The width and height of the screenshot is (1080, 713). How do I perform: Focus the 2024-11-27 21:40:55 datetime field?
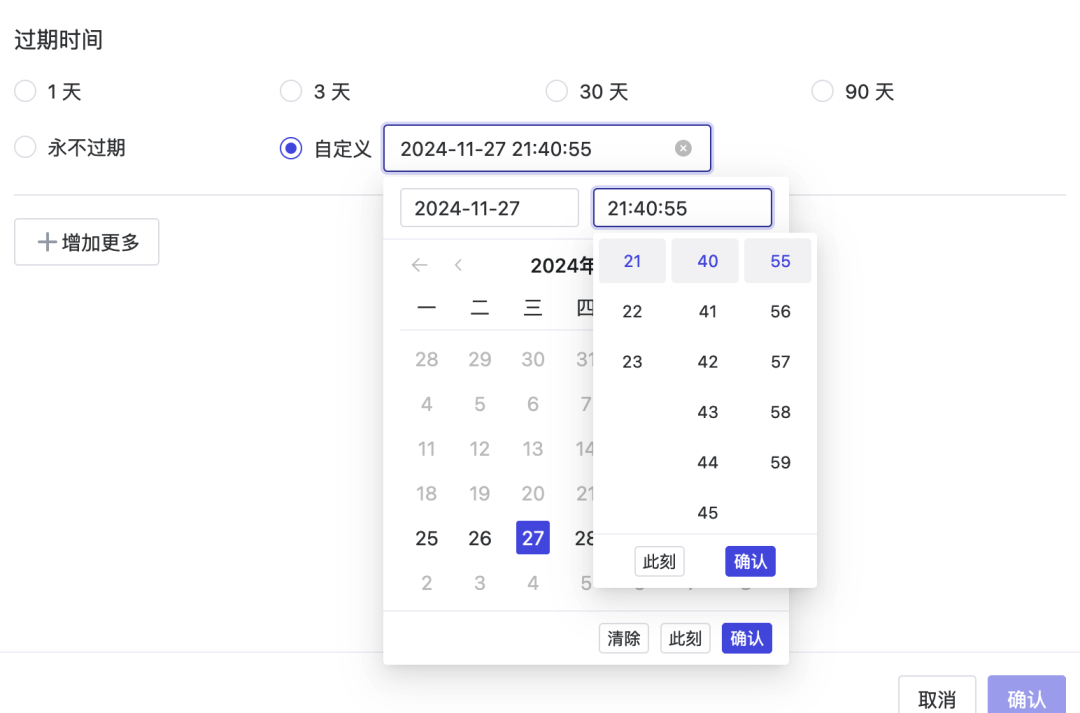pyautogui.click(x=547, y=148)
